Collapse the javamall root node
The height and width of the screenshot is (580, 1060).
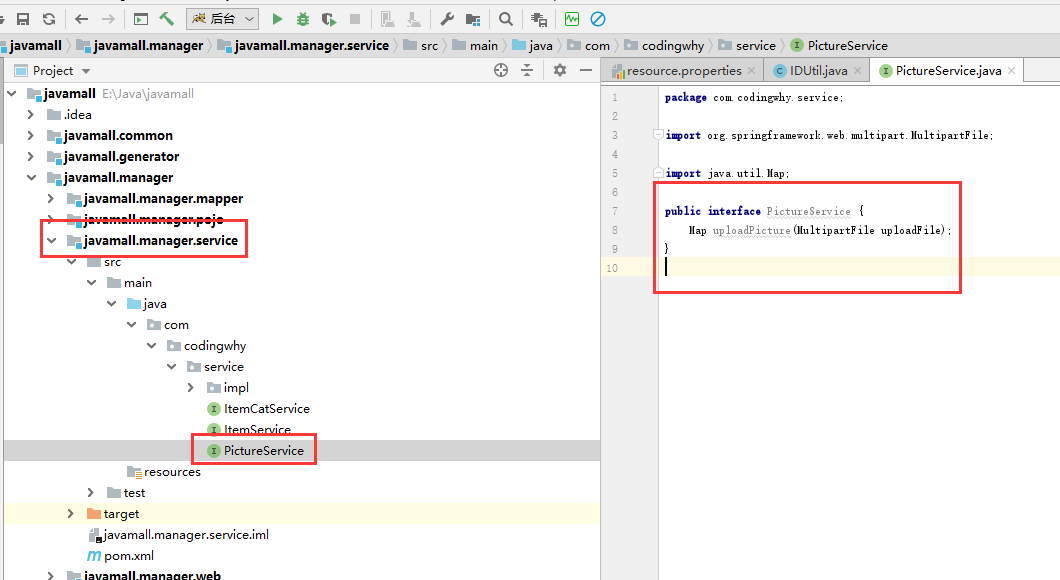11,93
